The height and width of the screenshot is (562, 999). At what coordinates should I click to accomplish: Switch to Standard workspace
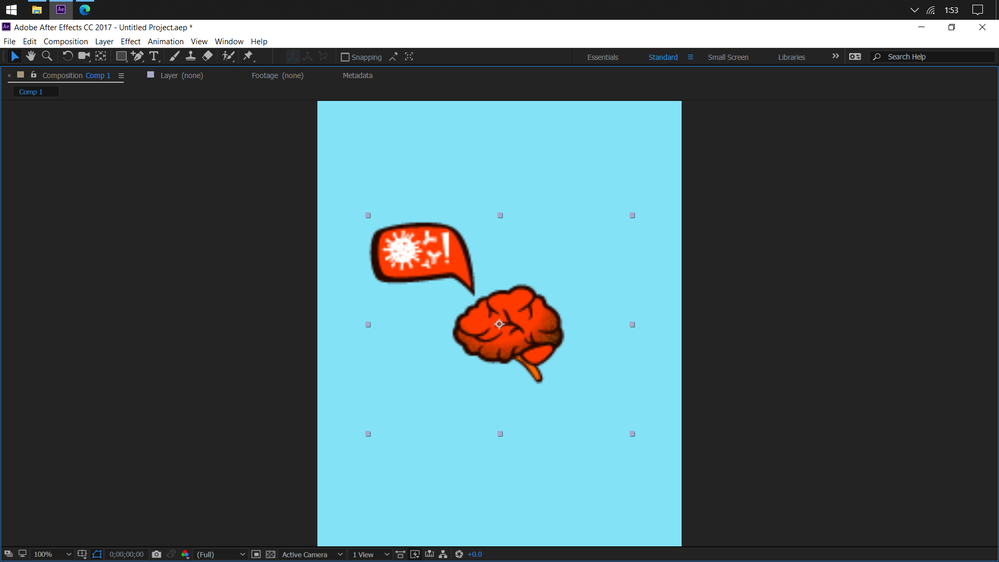[x=663, y=57]
